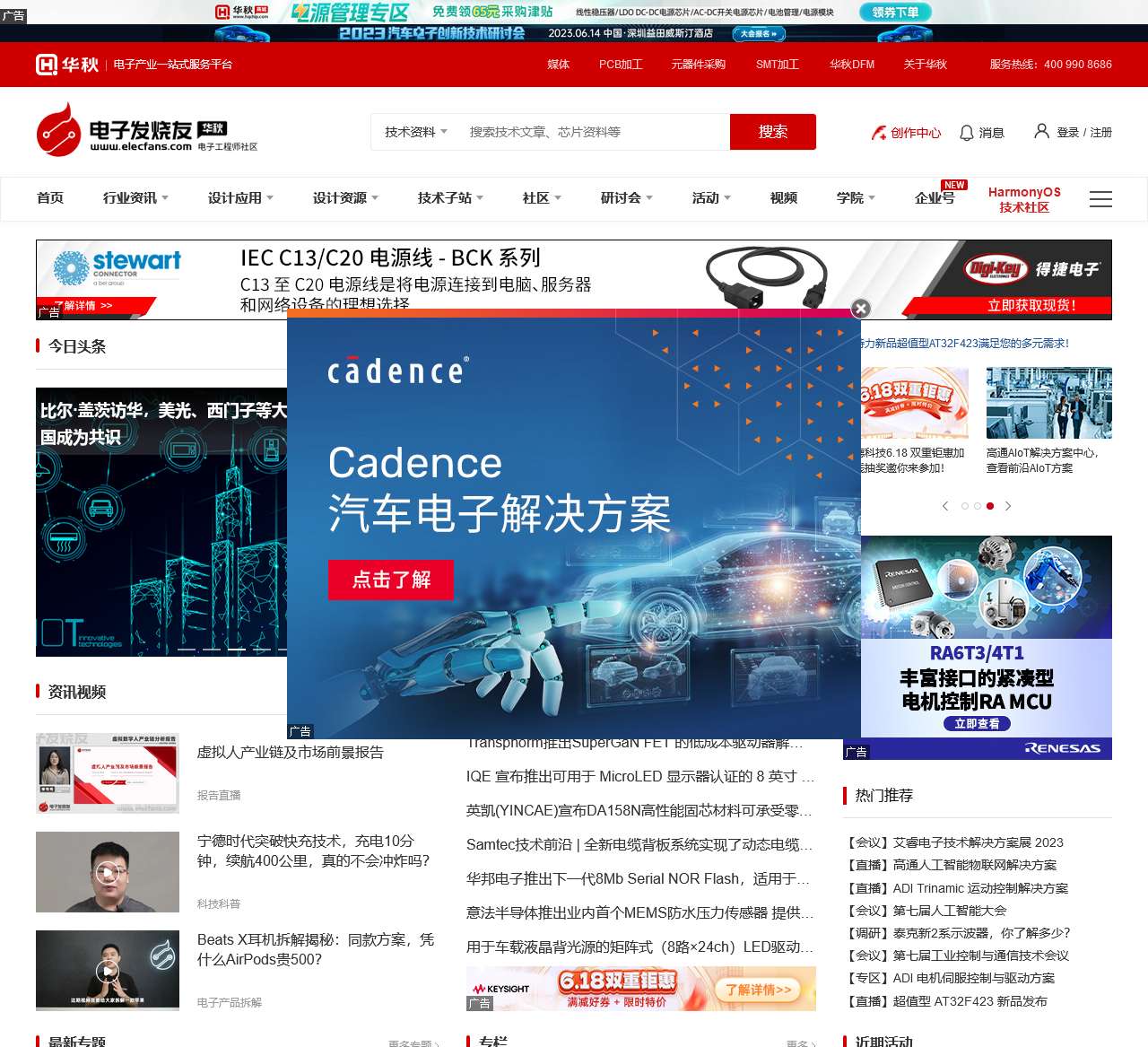Open SMT加工 in the red top bar
Screen dimensions: 1148x1047
click(778, 65)
